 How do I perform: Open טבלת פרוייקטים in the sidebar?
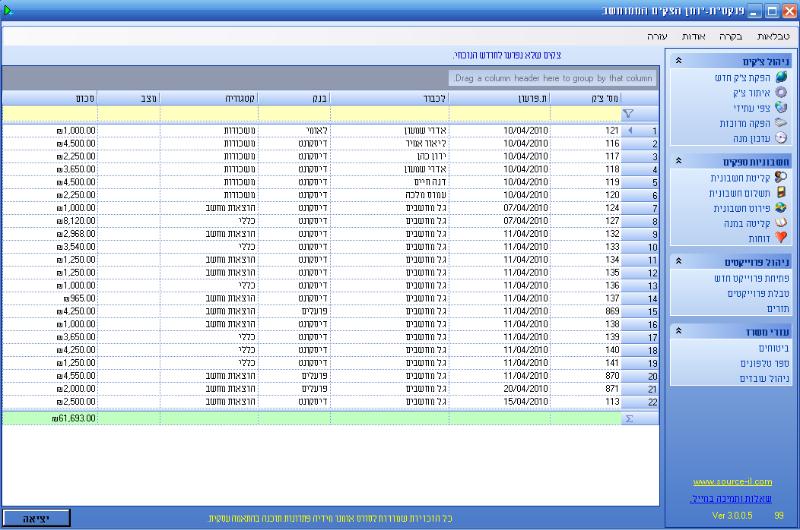758,294
